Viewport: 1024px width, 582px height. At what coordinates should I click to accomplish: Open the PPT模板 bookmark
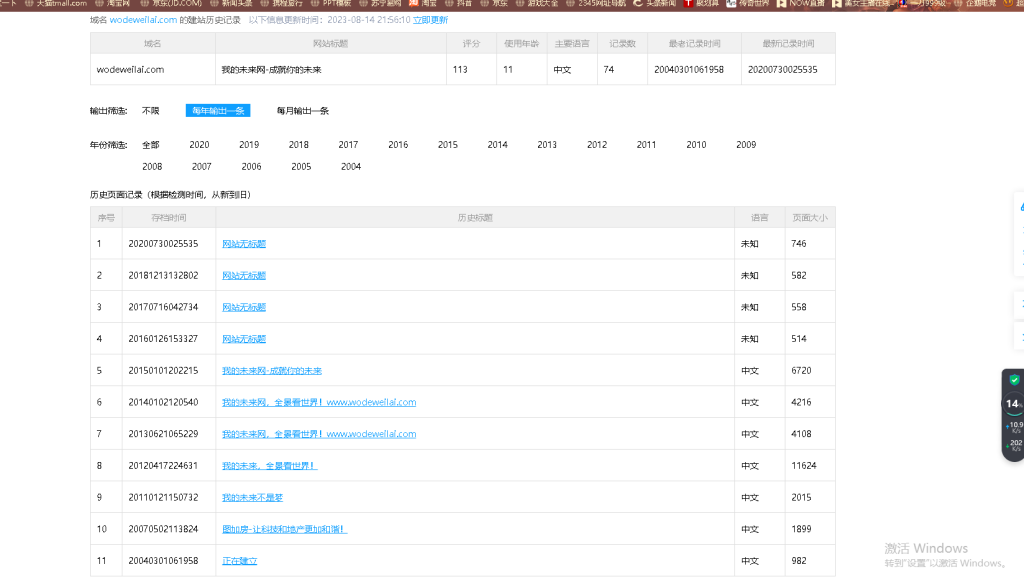pyautogui.click(x=331, y=3)
